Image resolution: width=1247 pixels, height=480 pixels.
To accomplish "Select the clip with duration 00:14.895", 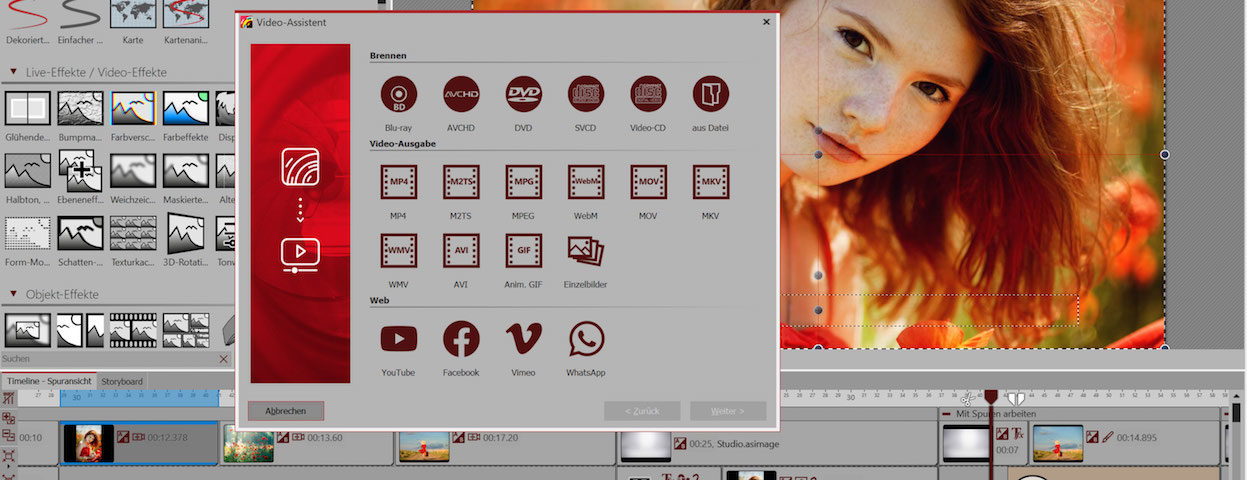I will coord(1125,443).
